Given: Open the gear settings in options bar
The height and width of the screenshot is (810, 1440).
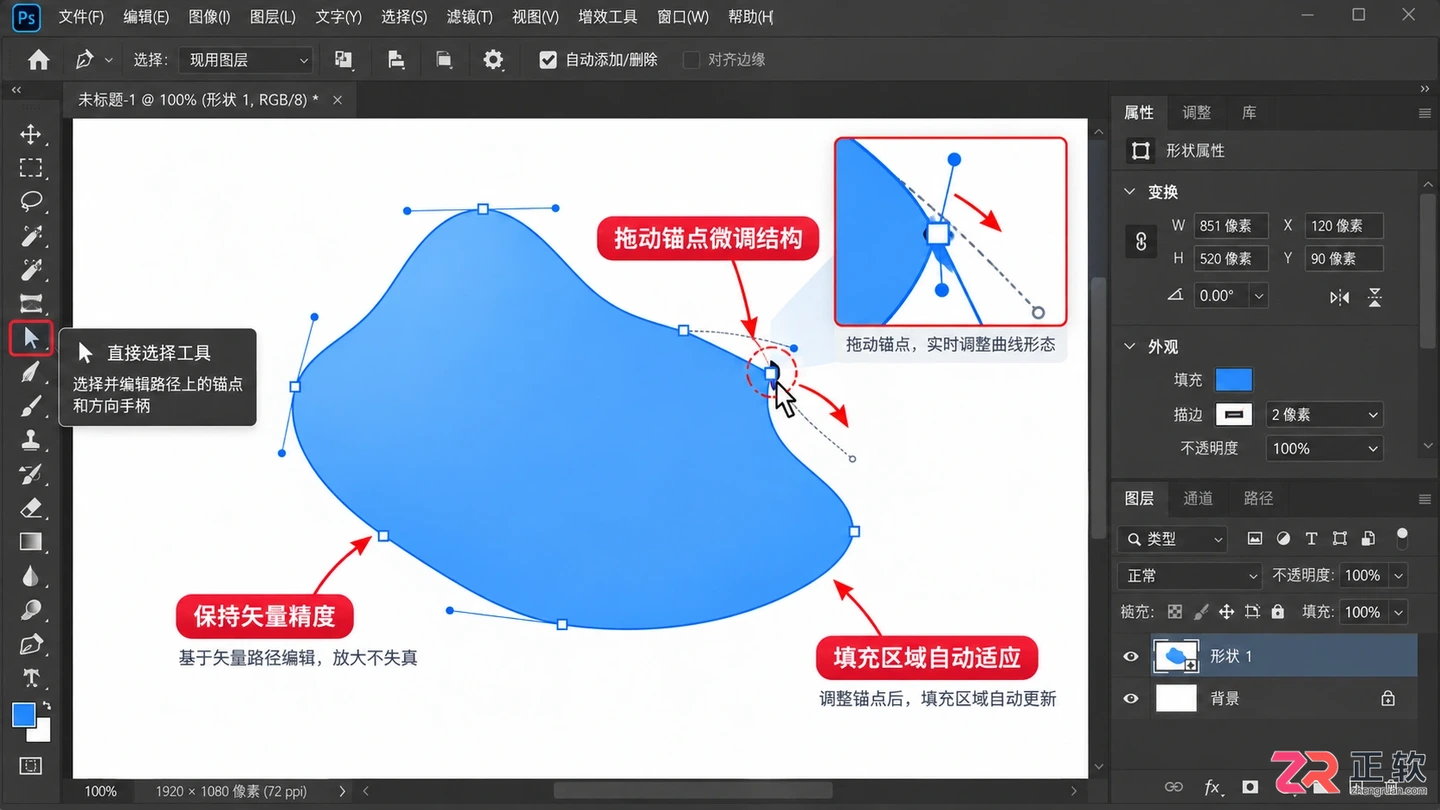Looking at the screenshot, I should pyautogui.click(x=493, y=60).
